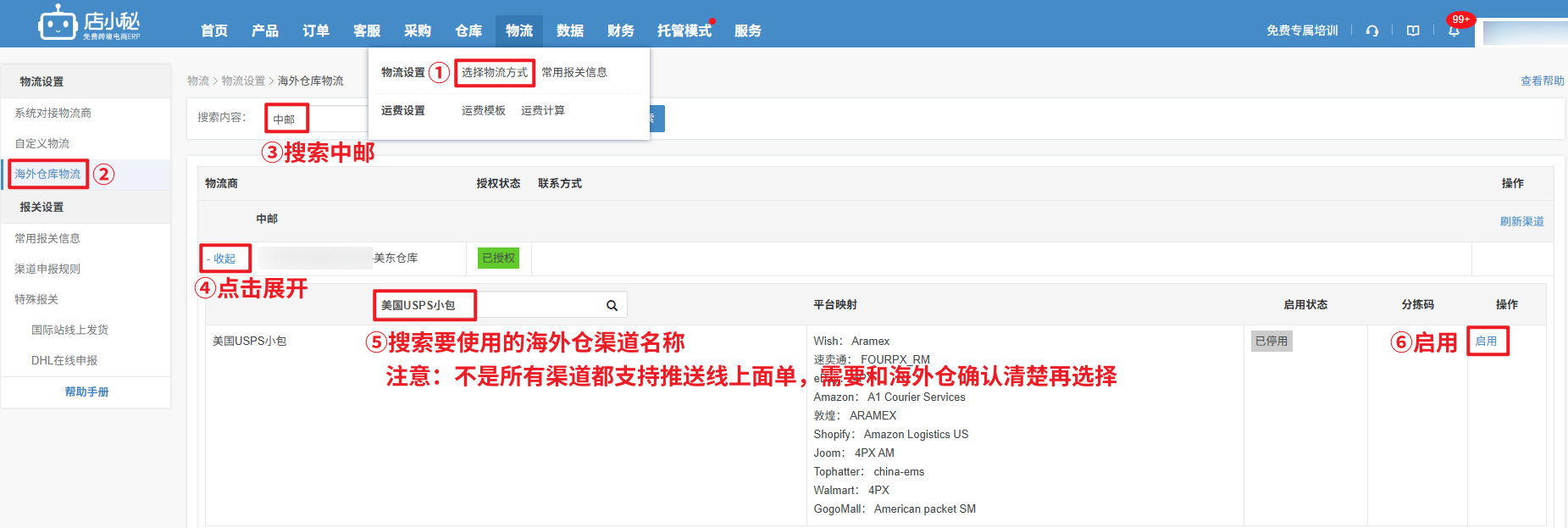Focus the 搜索内容 field containing 中邮
The height and width of the screenshot is (528, 1568).
(317, 119)
